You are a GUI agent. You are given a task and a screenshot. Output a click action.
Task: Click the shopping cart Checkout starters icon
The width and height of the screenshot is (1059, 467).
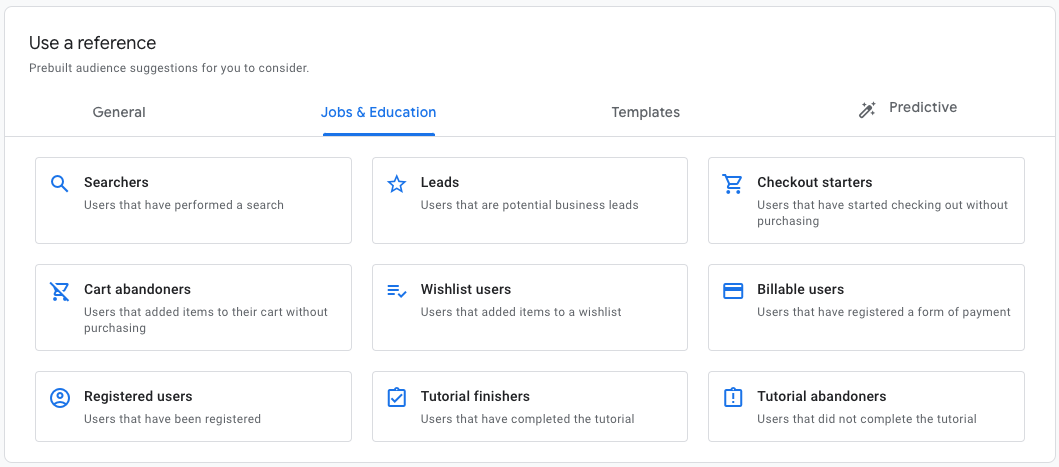[x=733, y=183]
